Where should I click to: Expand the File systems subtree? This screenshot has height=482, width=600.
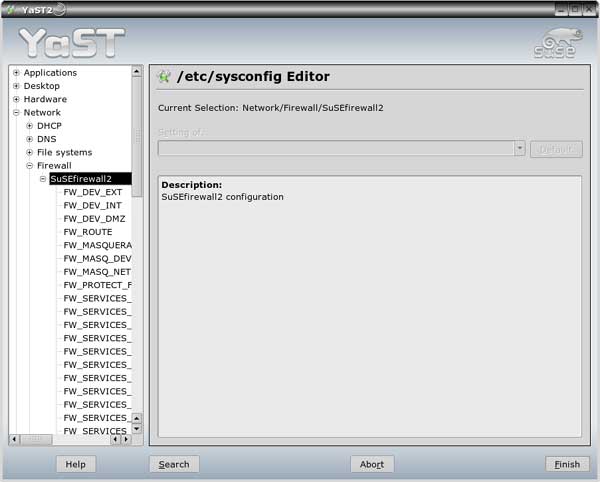[29, 152]
